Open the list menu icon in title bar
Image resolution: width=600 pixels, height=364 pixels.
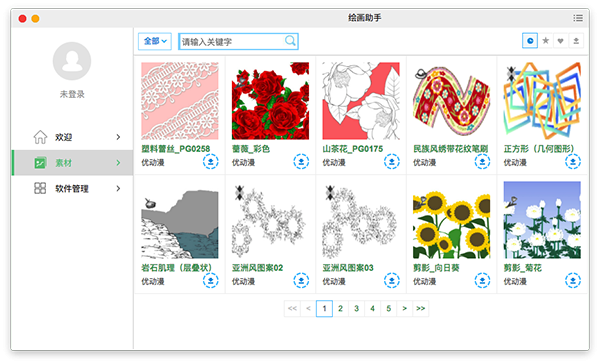[578, 18]
